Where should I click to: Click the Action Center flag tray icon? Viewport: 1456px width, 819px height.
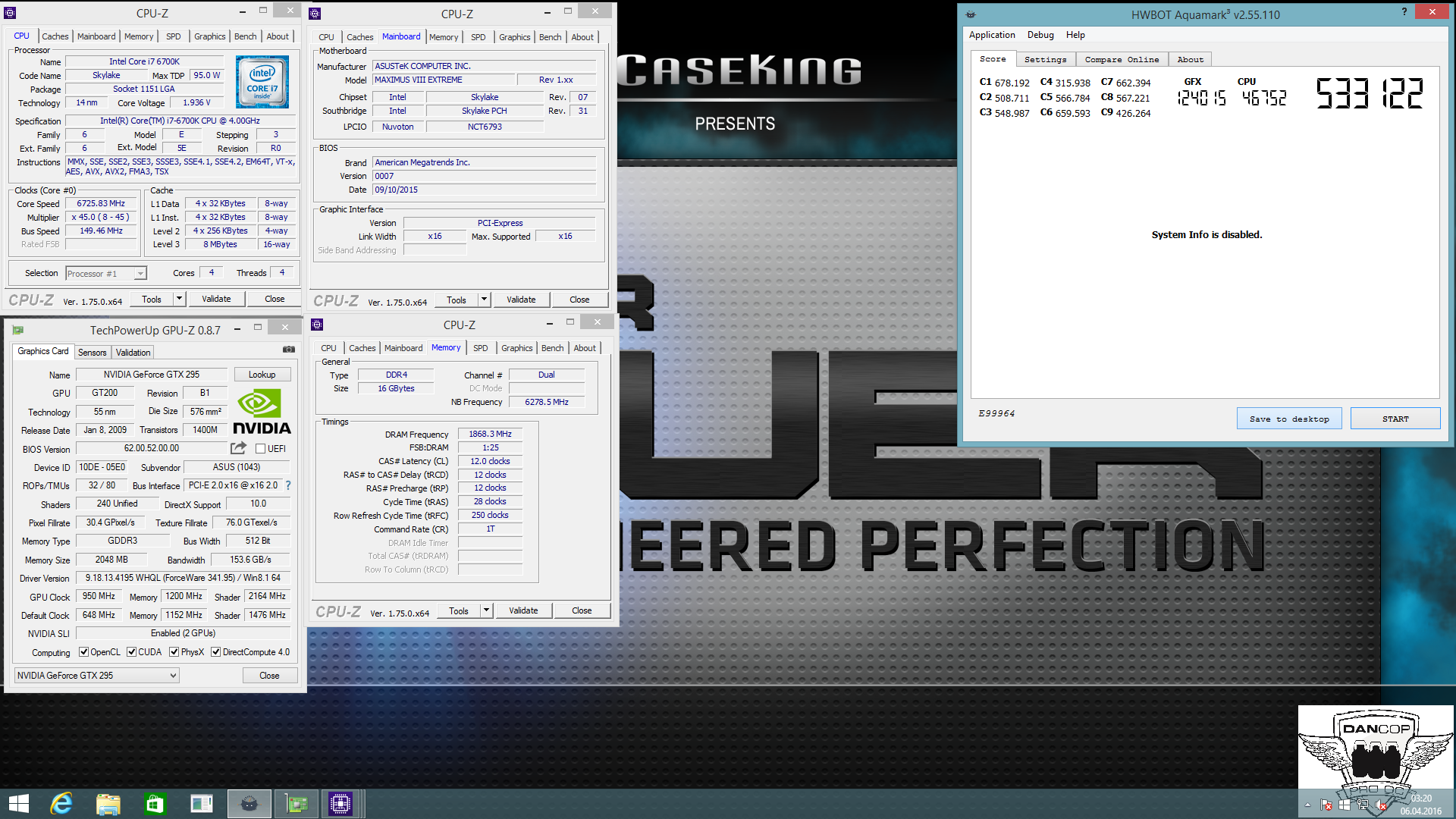[1326, 805]
